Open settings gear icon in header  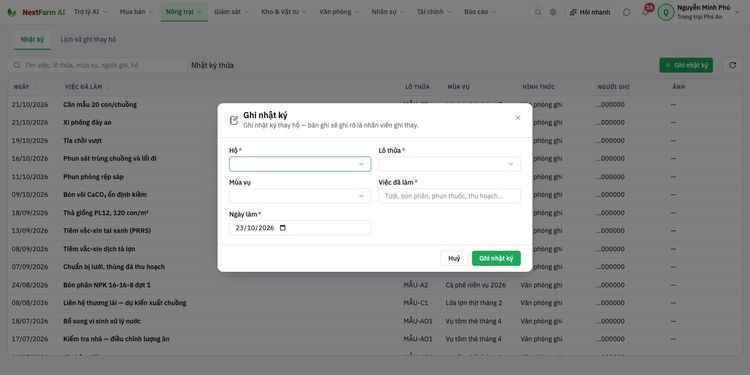(x=553, y=12)
